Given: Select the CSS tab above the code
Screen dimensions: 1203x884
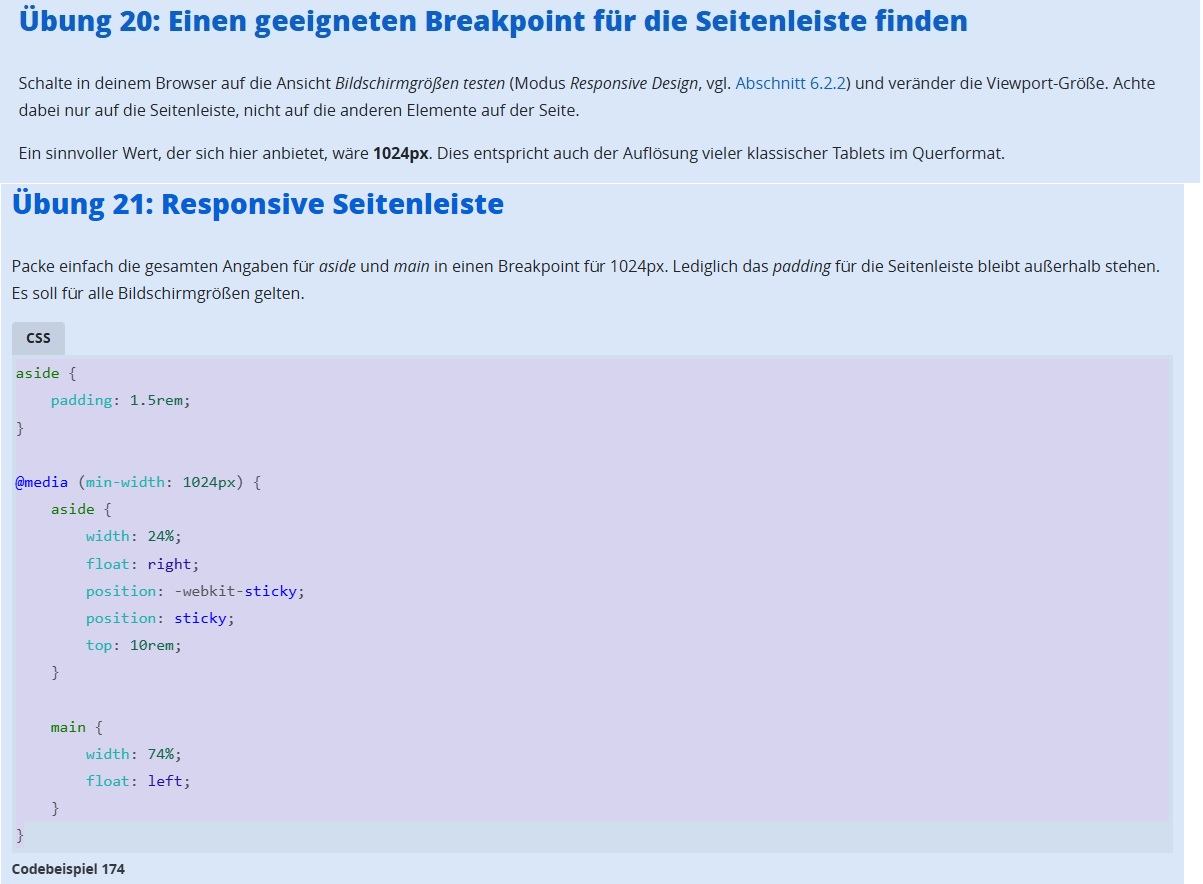Looking at the screenshot, I should click(x=38, y=338).
